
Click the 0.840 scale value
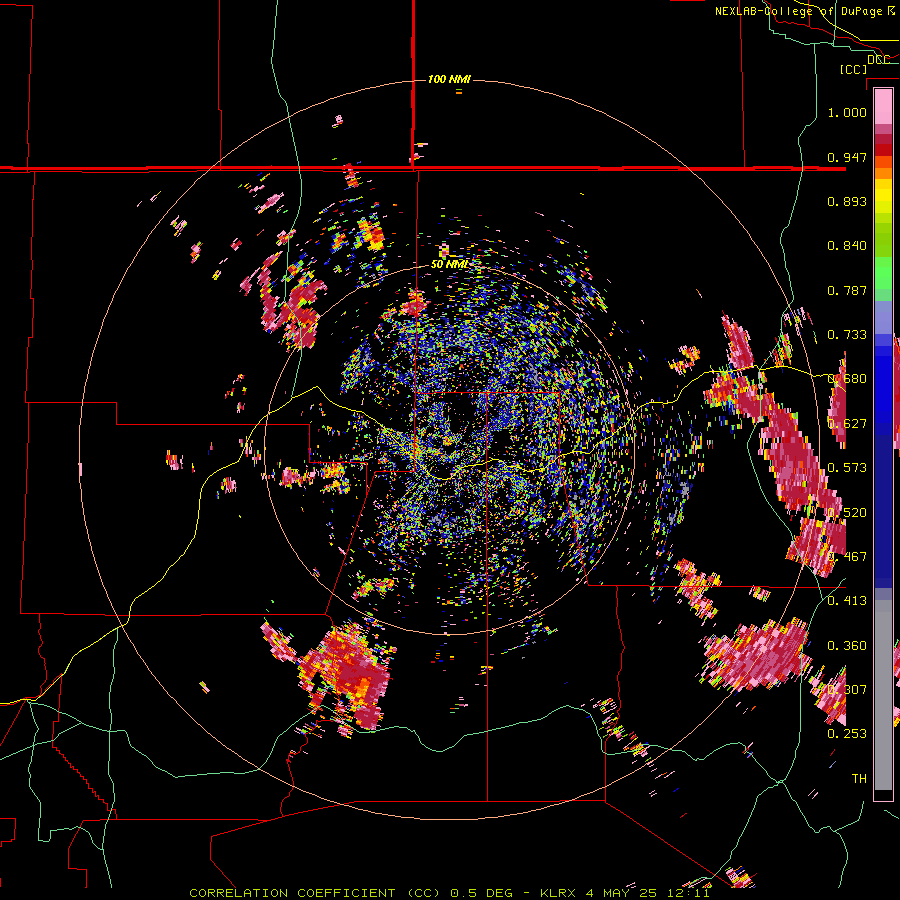tap(847, 246)
